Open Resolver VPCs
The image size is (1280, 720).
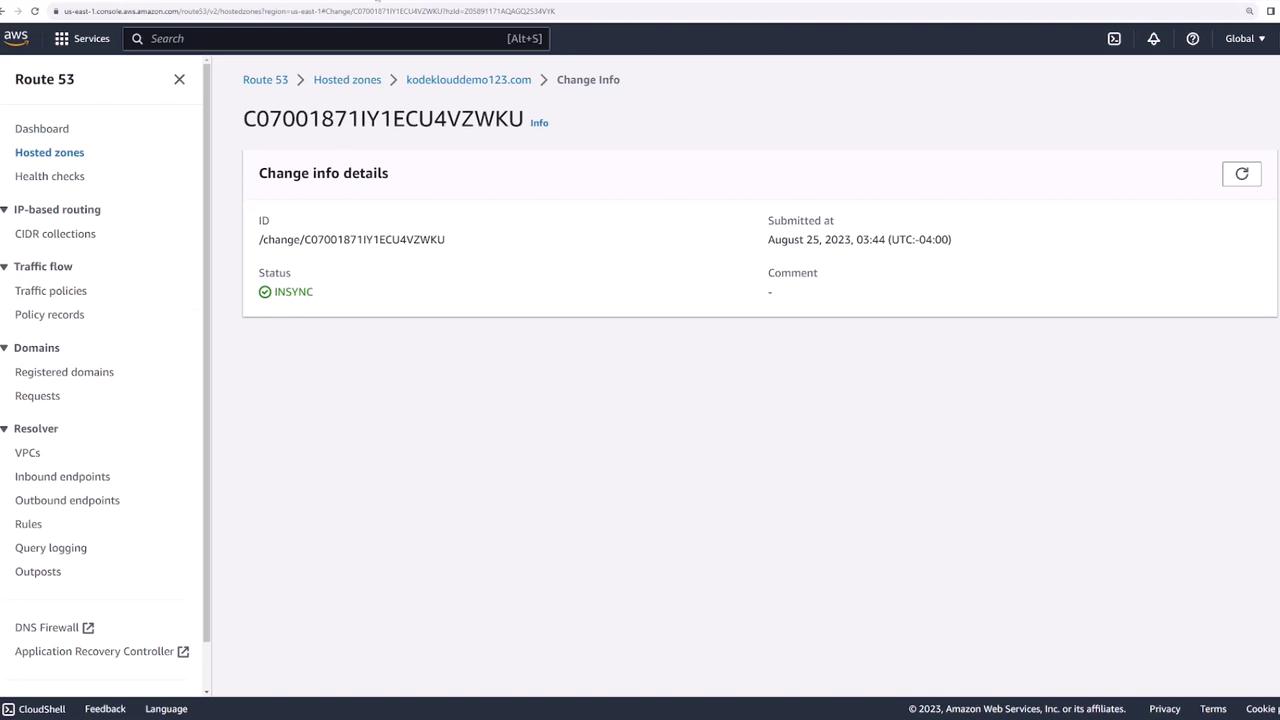(27, 453)
